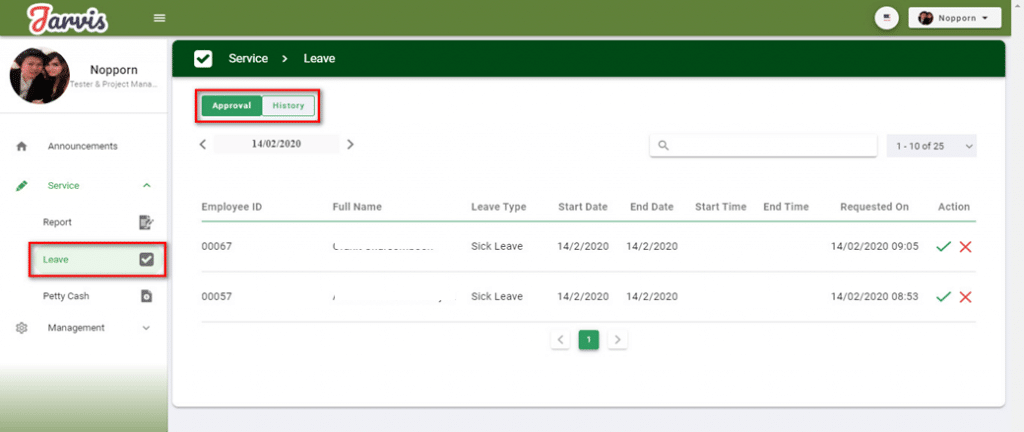Open Announcements in the sidebar
Viewport: 1024px width, 432px height.
[82, 146]
